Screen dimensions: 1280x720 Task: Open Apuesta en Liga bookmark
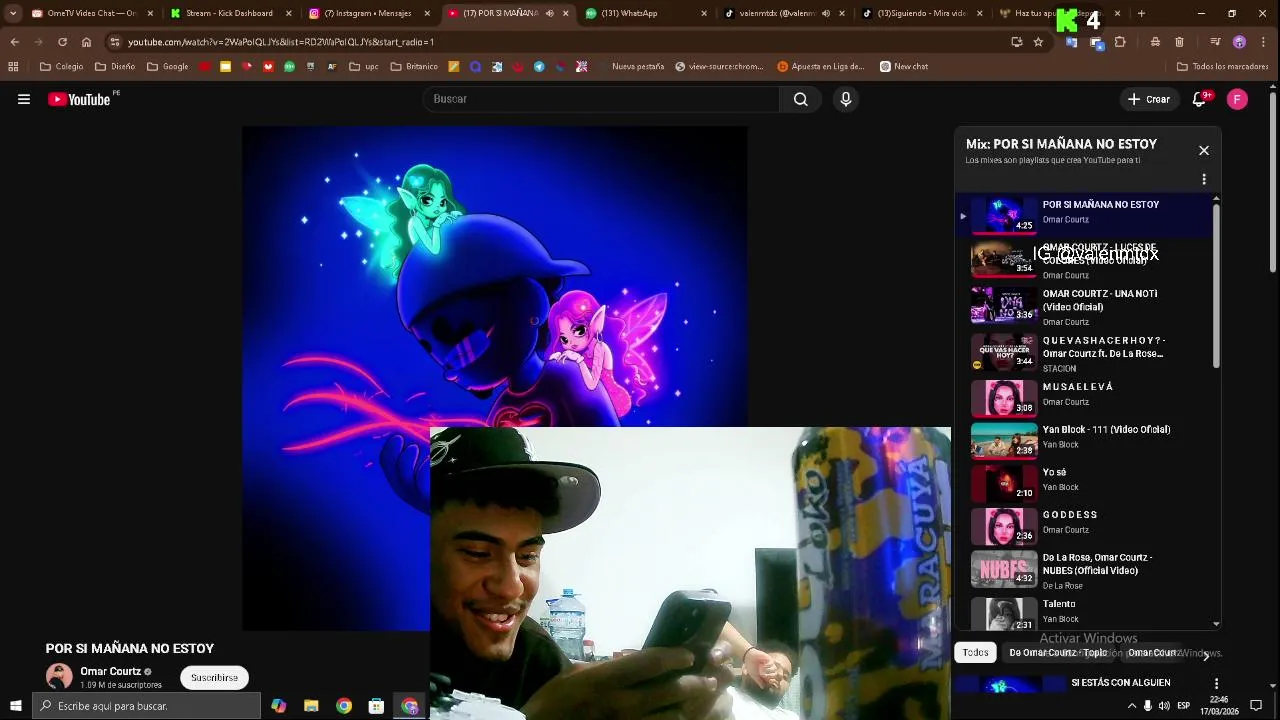tap(820, 67)
